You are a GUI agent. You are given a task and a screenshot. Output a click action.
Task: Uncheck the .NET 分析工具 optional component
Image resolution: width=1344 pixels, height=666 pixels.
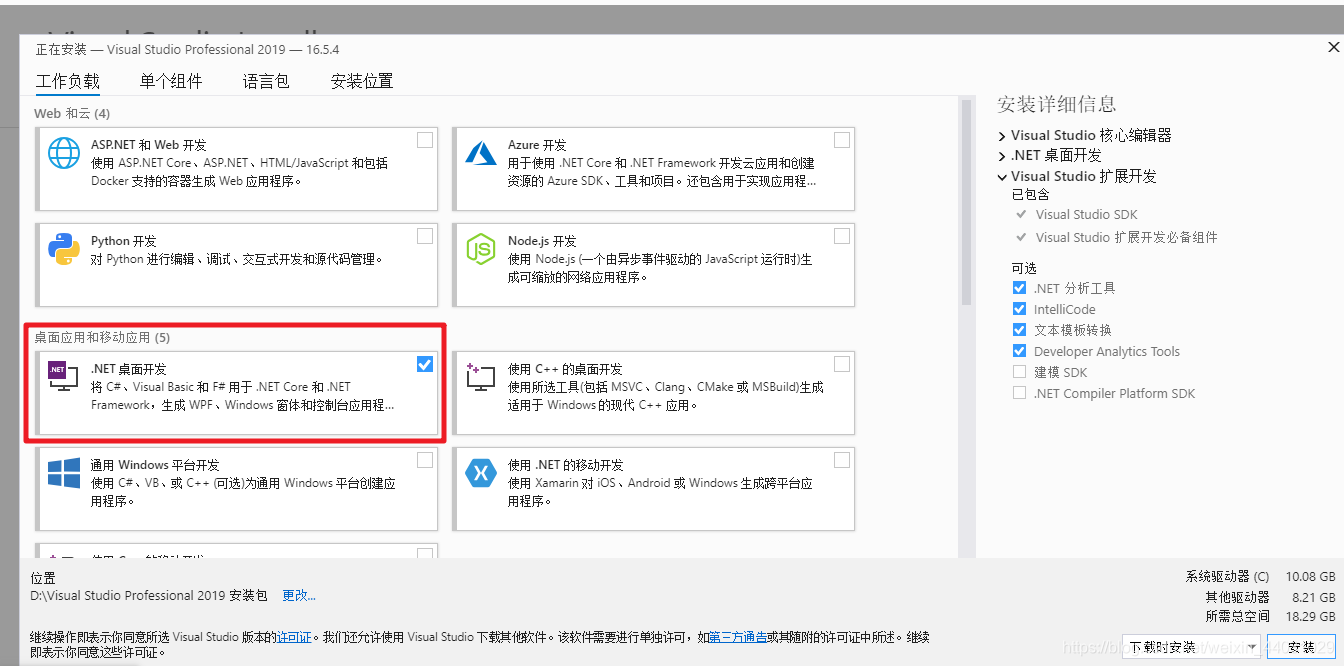(x=1019, y=288)
